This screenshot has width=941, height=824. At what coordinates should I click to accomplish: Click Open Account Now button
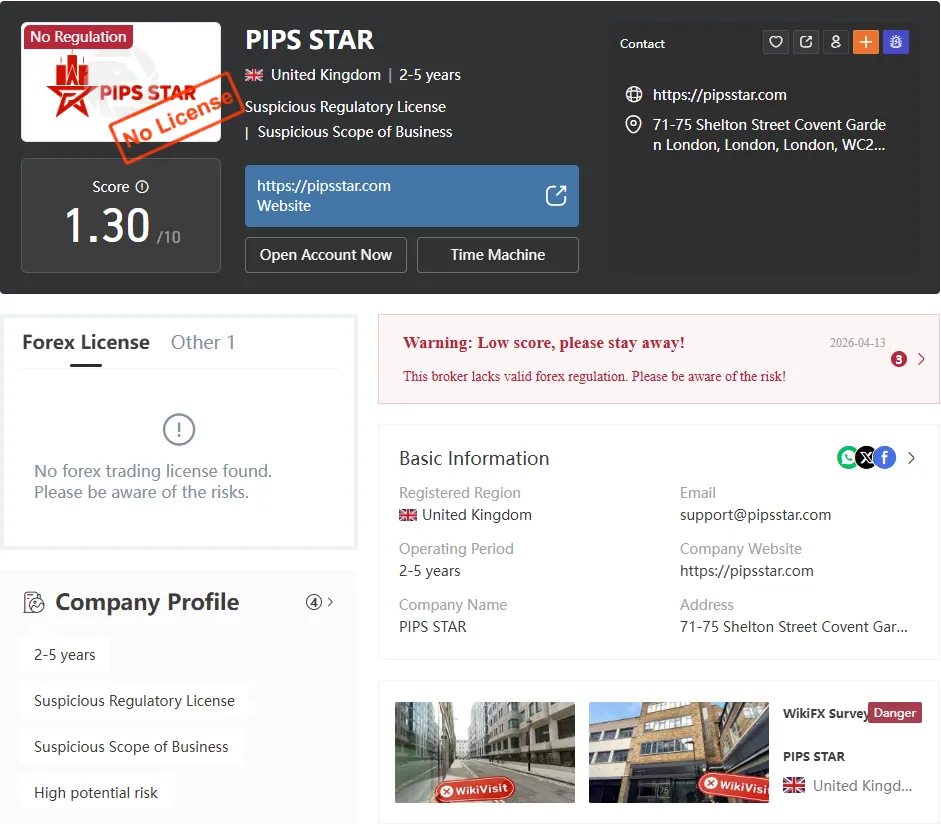tap(326, 255)
